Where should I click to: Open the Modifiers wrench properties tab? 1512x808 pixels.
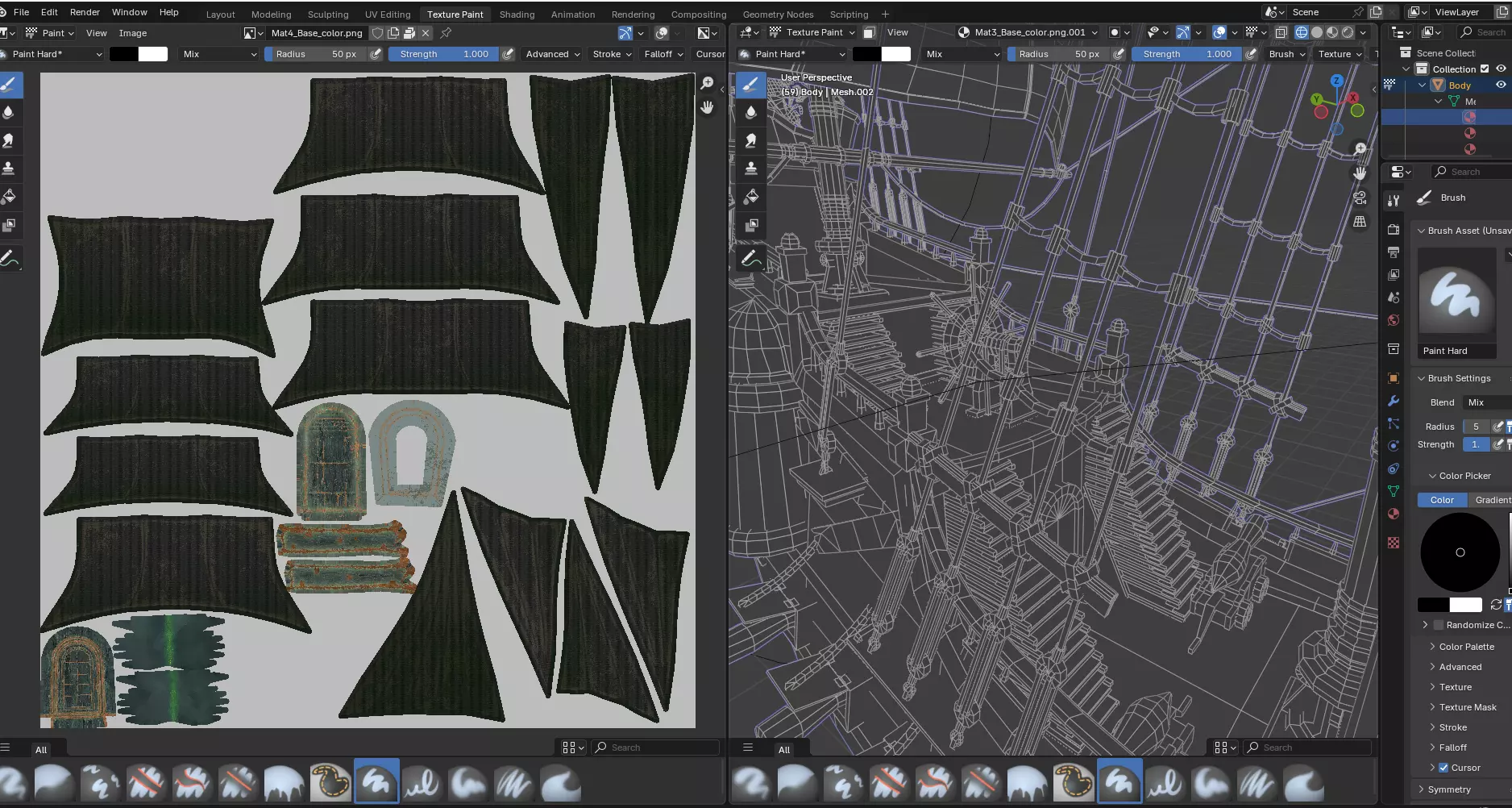click(x=1394, y=401)
